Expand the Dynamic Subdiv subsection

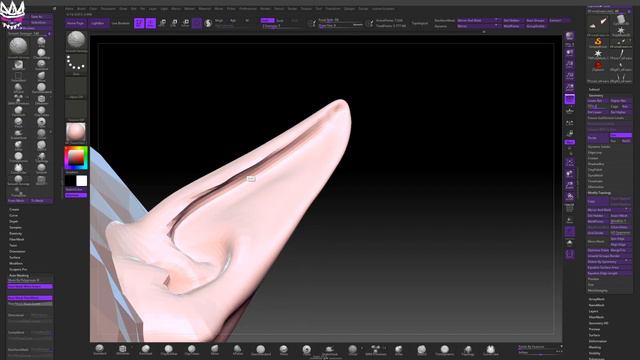coord(599,147)
